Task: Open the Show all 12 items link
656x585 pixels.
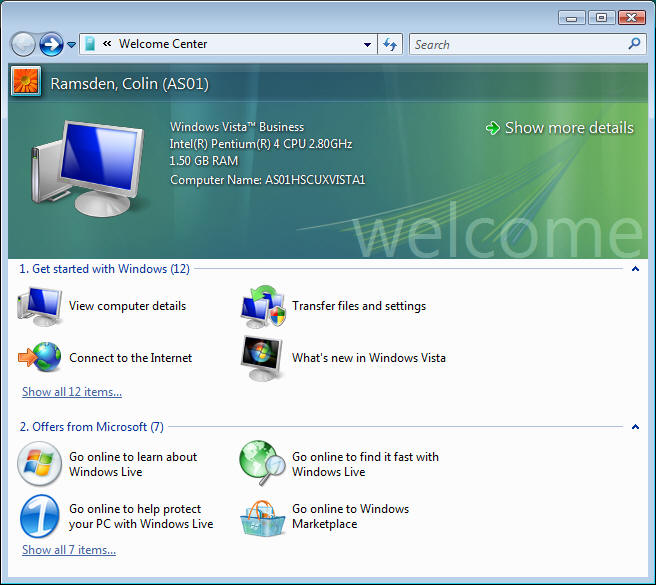Action: coord(72,392)
